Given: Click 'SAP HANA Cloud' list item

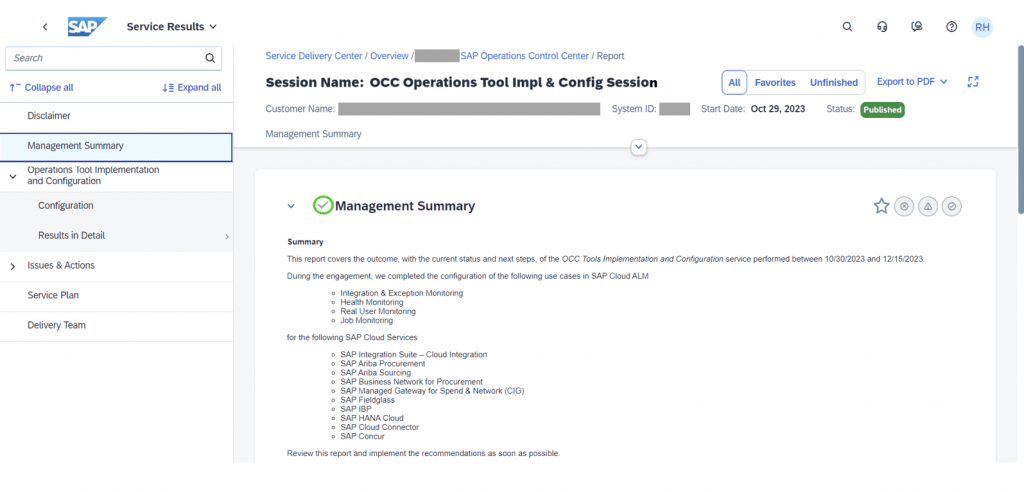Looking at the screenshot, I should click(372, 418).
